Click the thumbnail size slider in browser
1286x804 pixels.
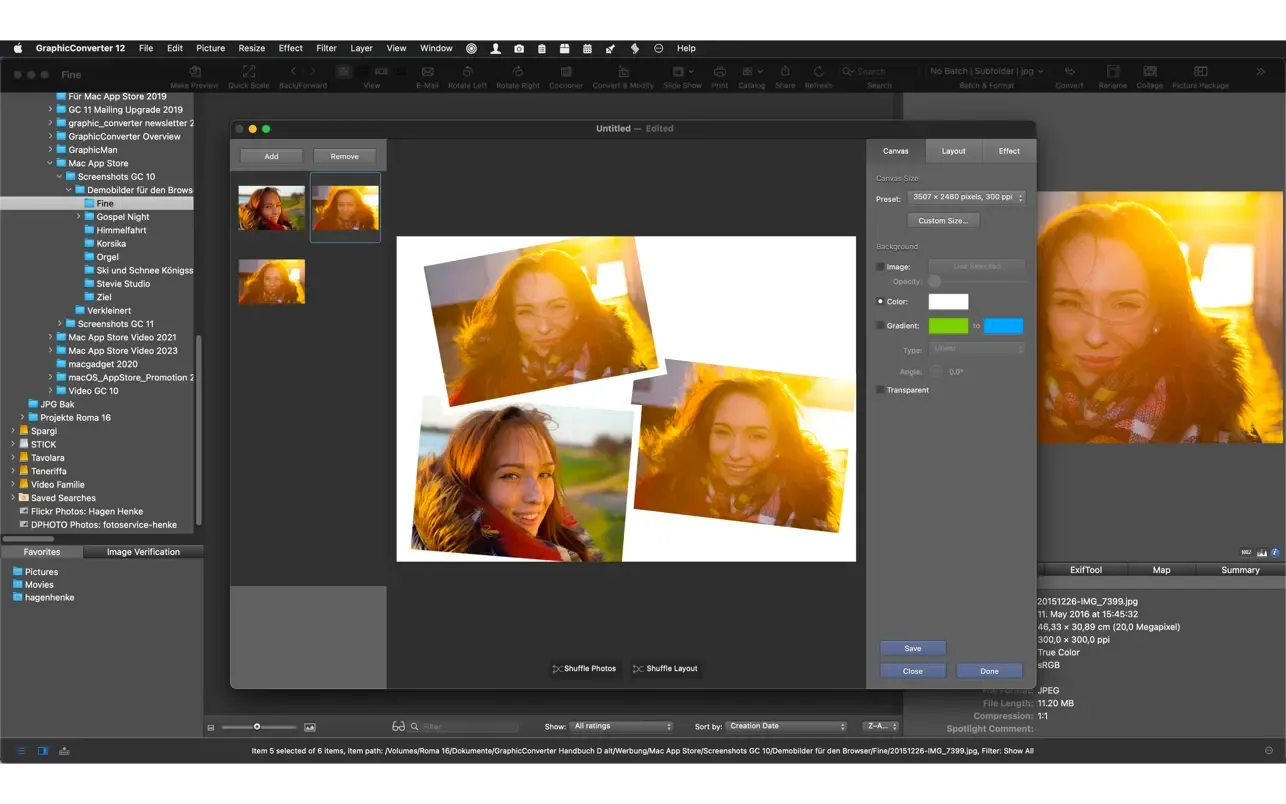258,727
